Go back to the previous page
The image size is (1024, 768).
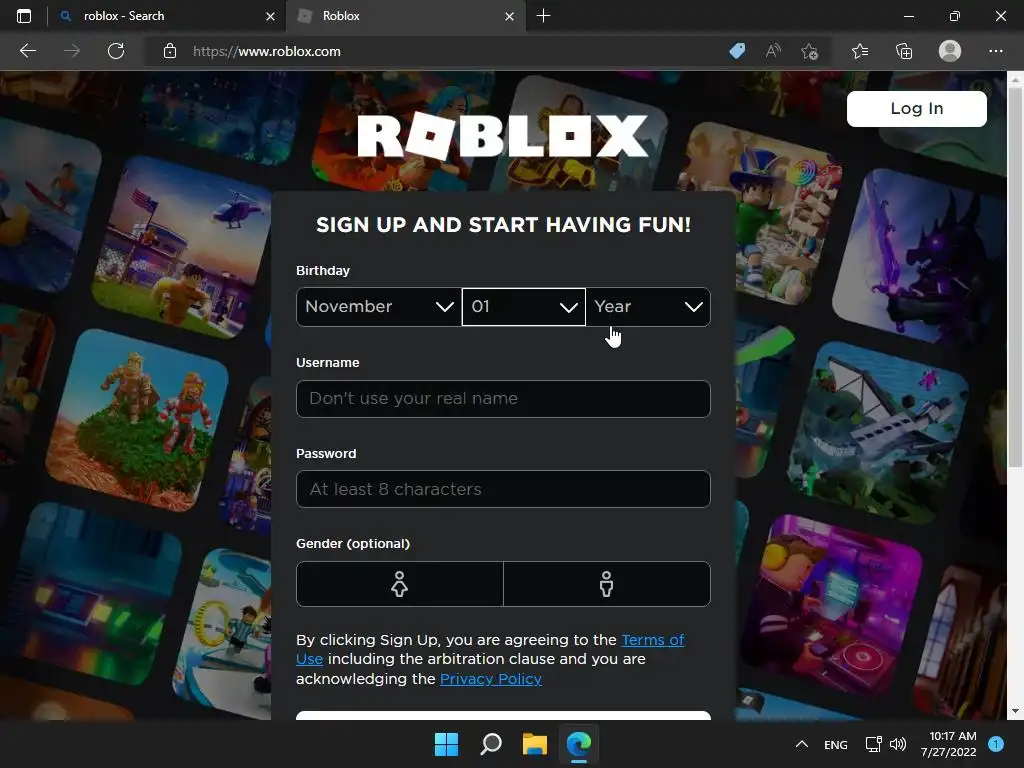[x=28, y=51]
